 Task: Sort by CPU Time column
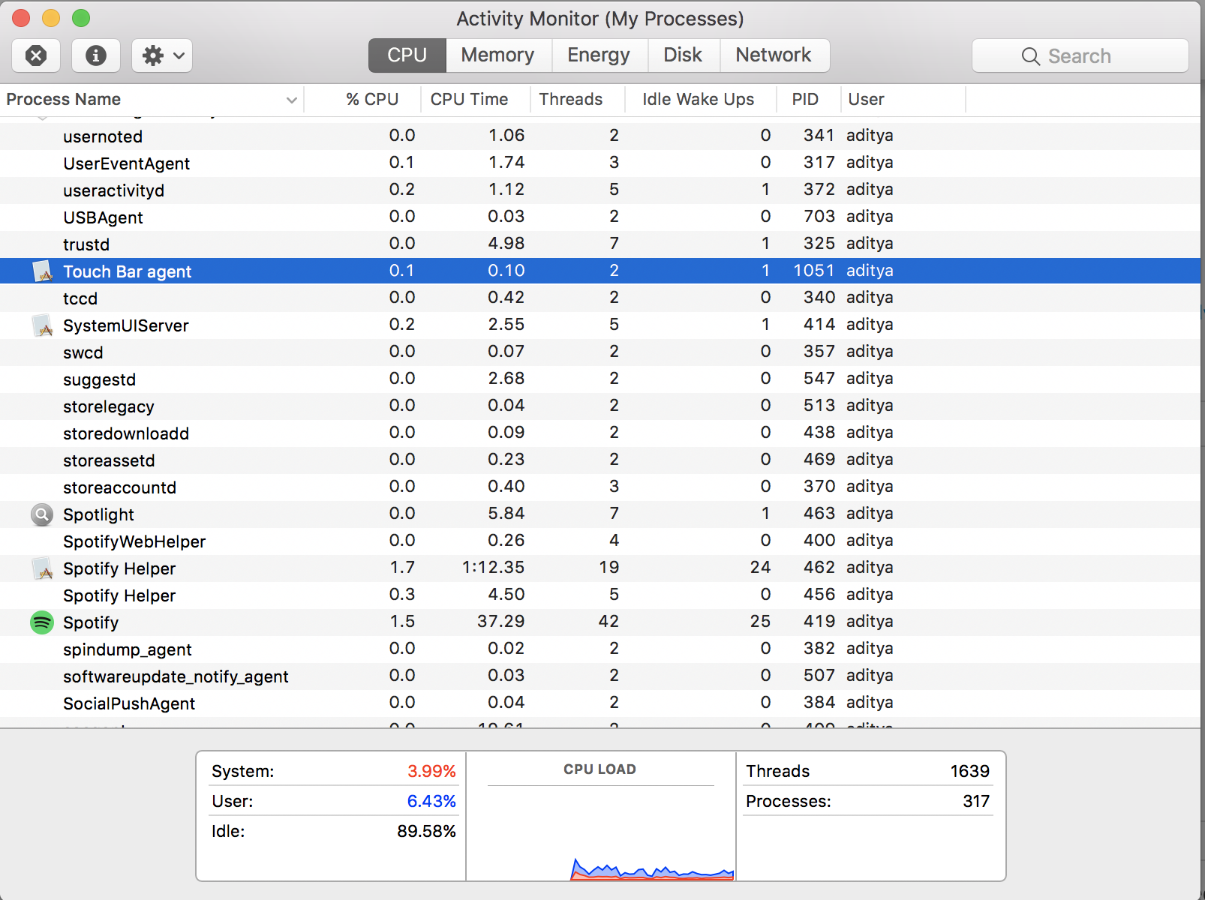pyautogui.click(x=469, y=99)
